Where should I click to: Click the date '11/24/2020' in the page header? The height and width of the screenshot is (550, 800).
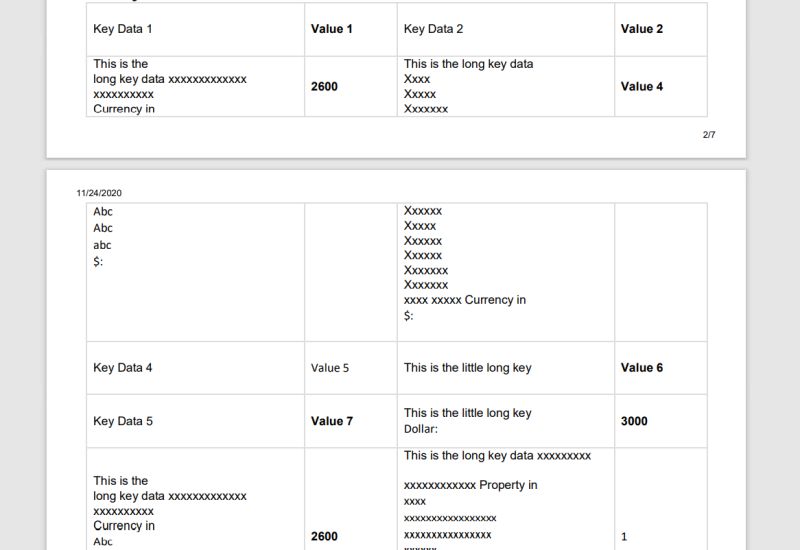point(99,193)
